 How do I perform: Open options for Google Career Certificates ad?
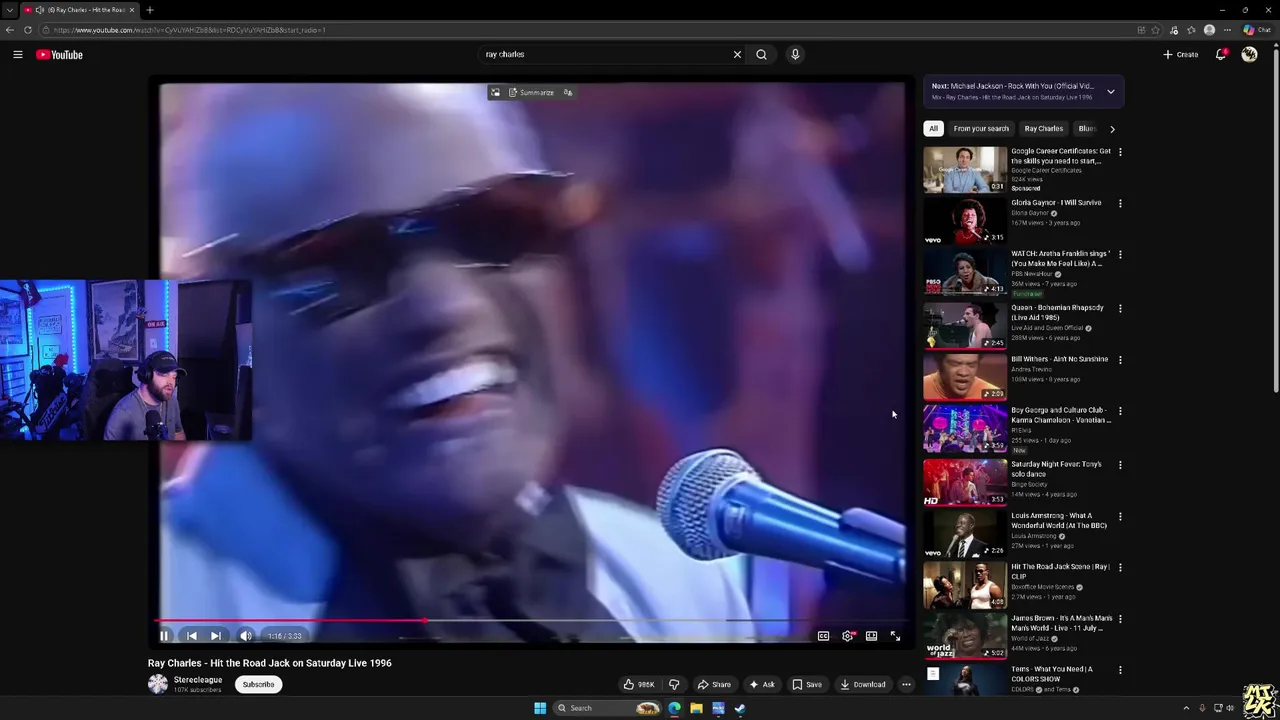pyautogui.click(x=1120, y=152)
